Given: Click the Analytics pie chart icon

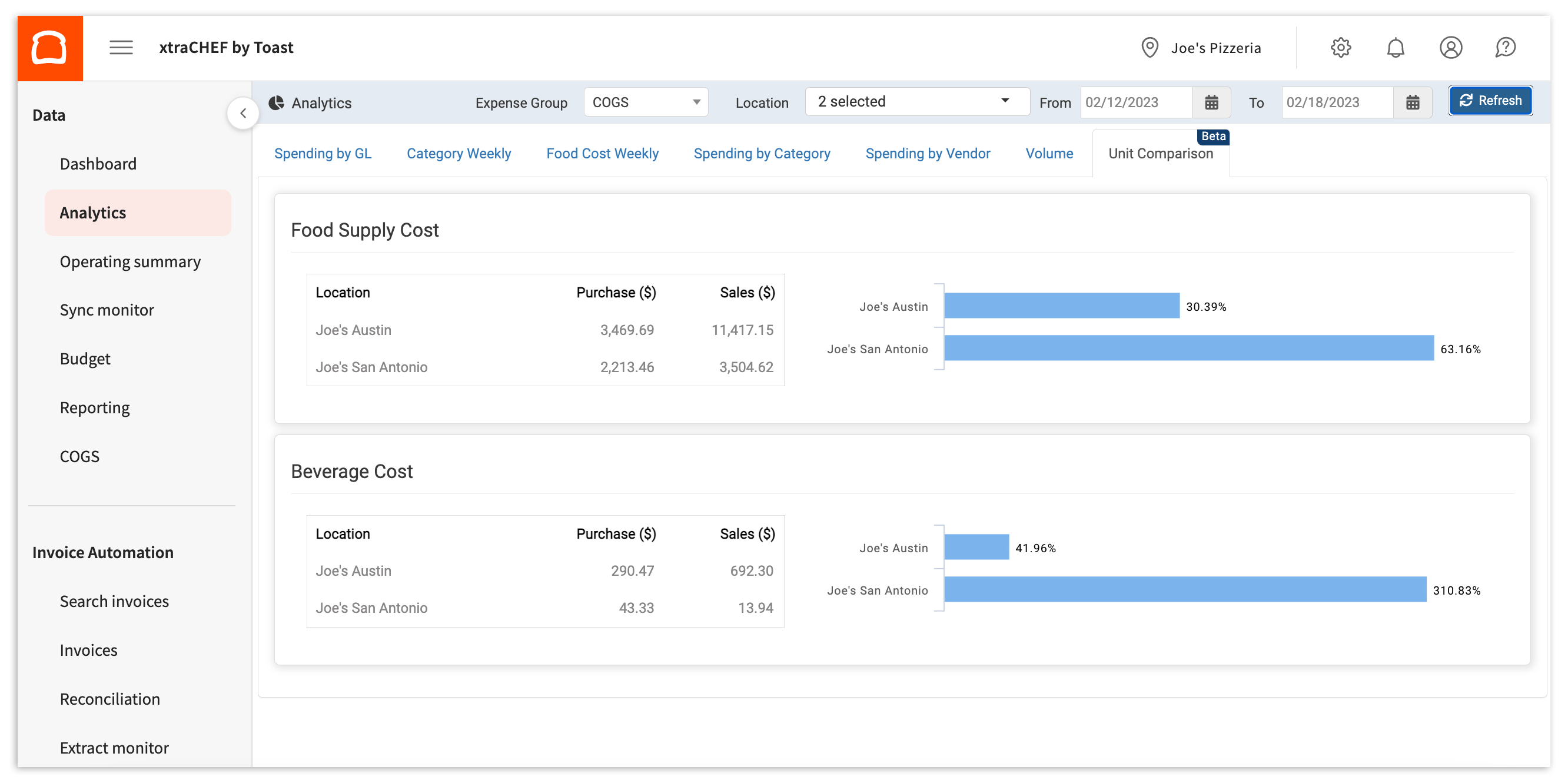Looking at the screenshot, I should (277, 102).
